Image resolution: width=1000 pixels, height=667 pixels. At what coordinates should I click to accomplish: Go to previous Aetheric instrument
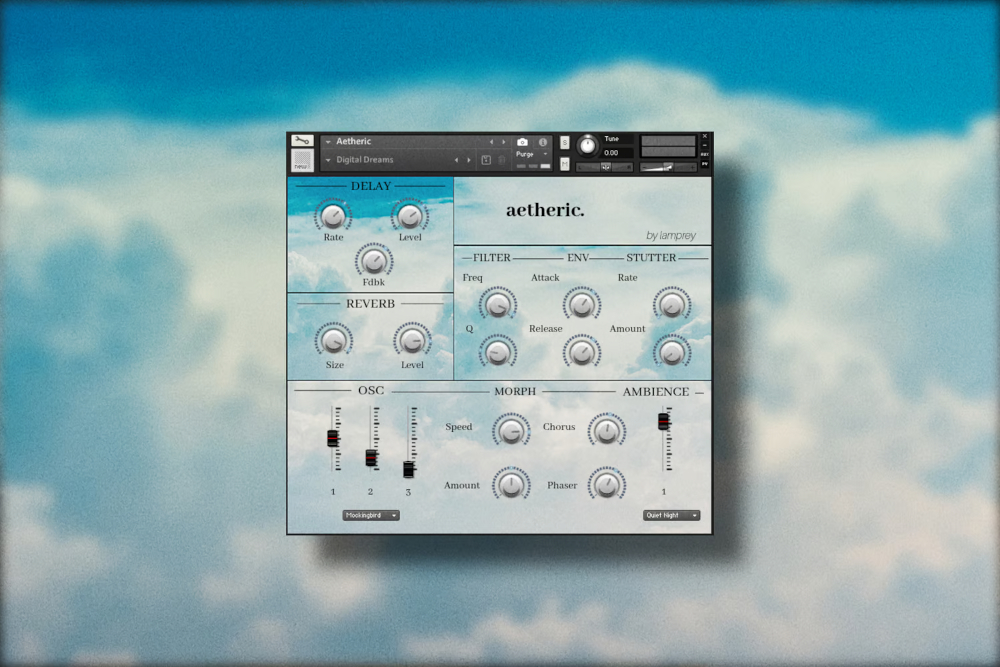click(491, 142)
